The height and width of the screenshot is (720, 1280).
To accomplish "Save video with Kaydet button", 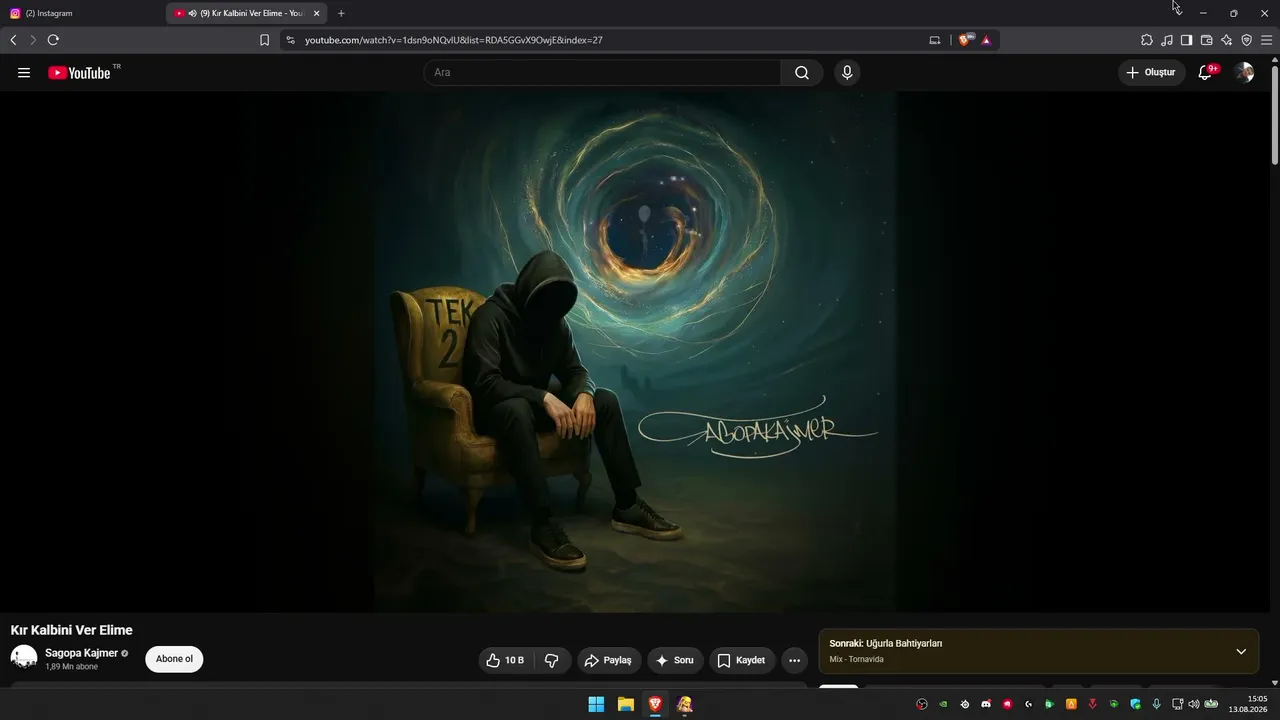I will pyautogui.click(x=742, y=660).
